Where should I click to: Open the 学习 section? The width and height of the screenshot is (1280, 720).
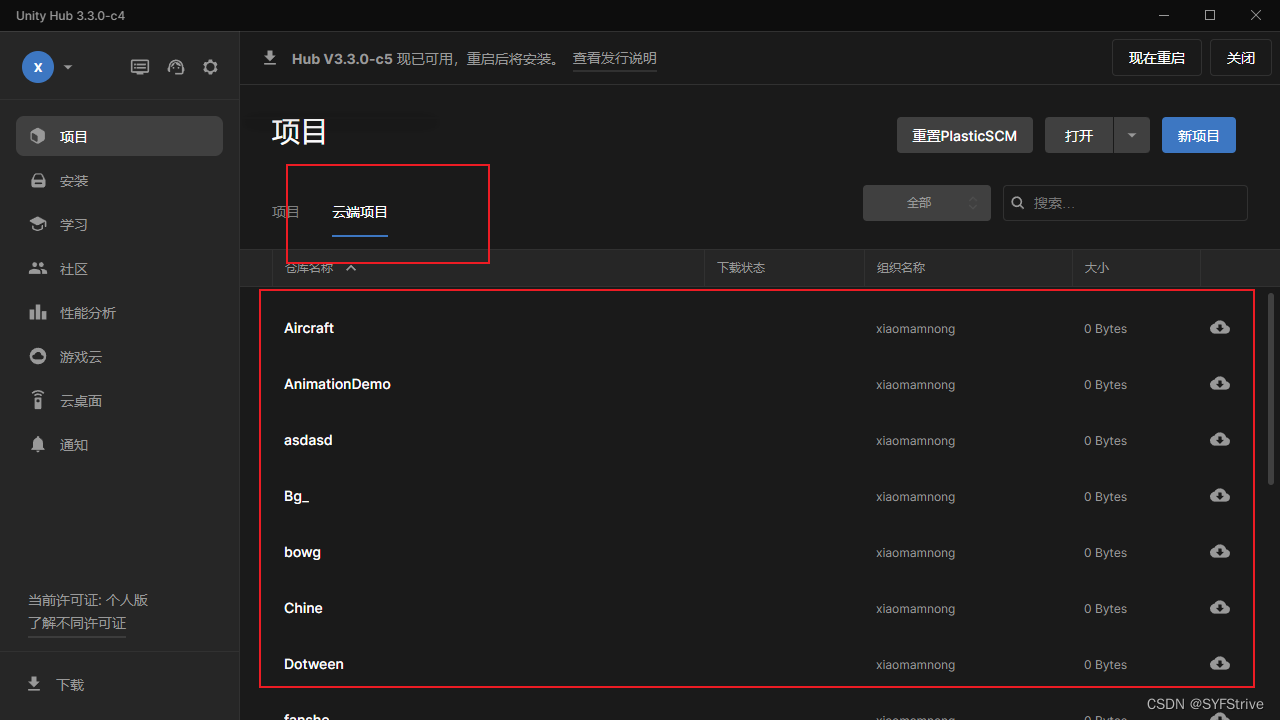pos(119,225)
